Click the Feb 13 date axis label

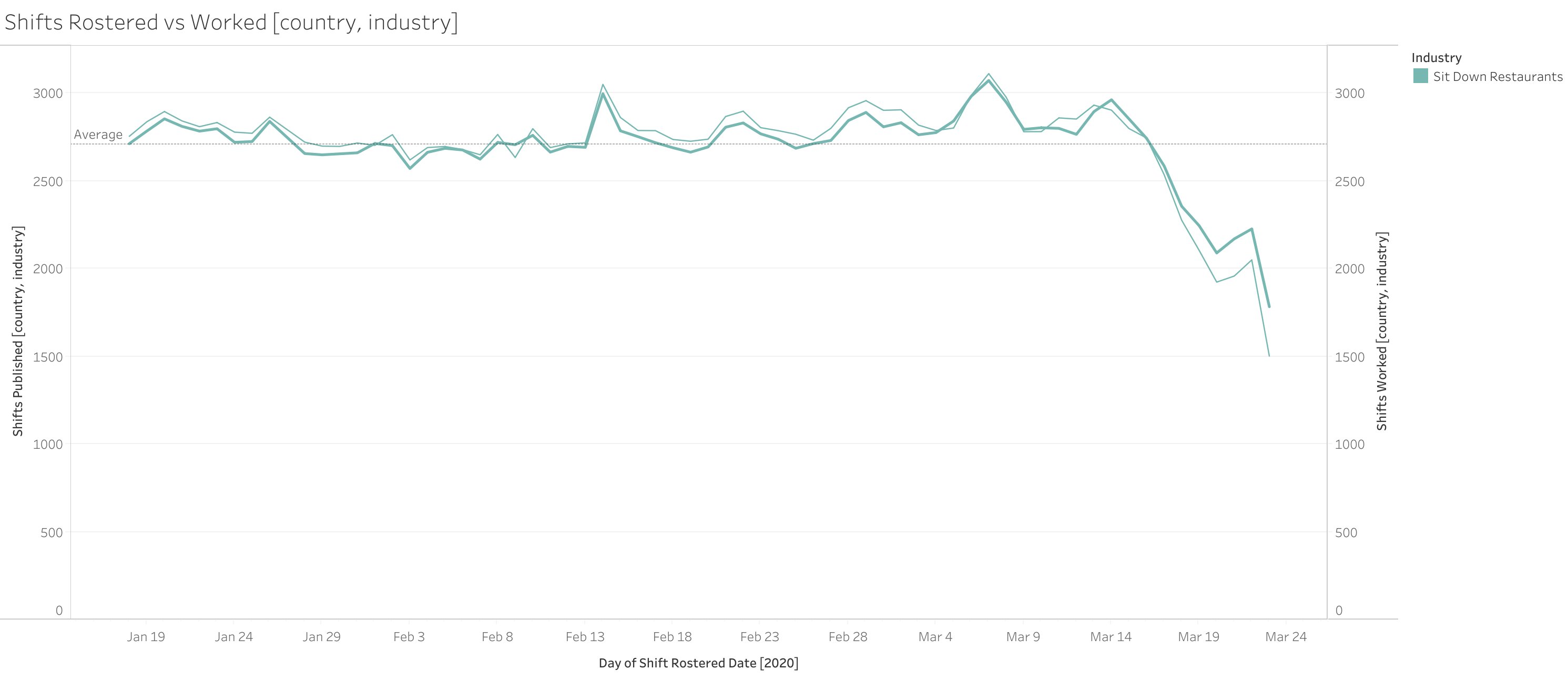click(585, 637)
